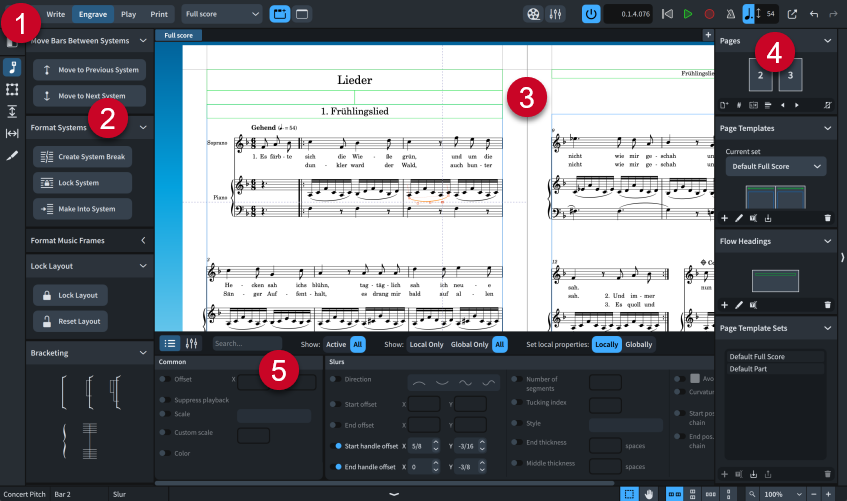The image size is (847, 501).
Task: Enable the Color property toggle
Action: (x=164, y=451)
